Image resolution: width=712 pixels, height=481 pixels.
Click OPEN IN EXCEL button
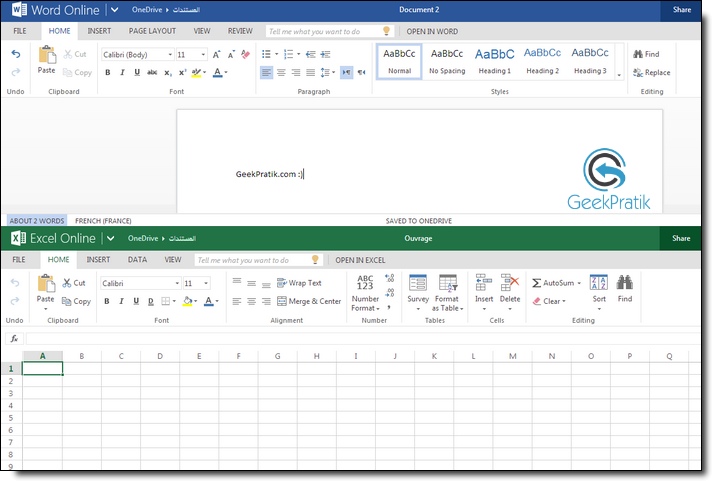point(360,260)
